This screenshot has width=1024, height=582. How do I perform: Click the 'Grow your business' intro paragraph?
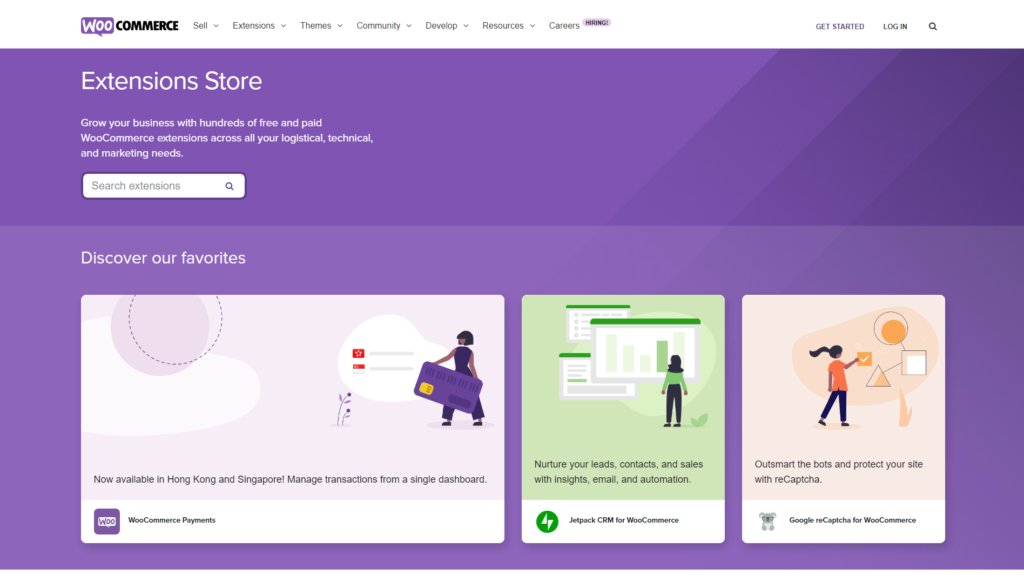tap(227, 138)
